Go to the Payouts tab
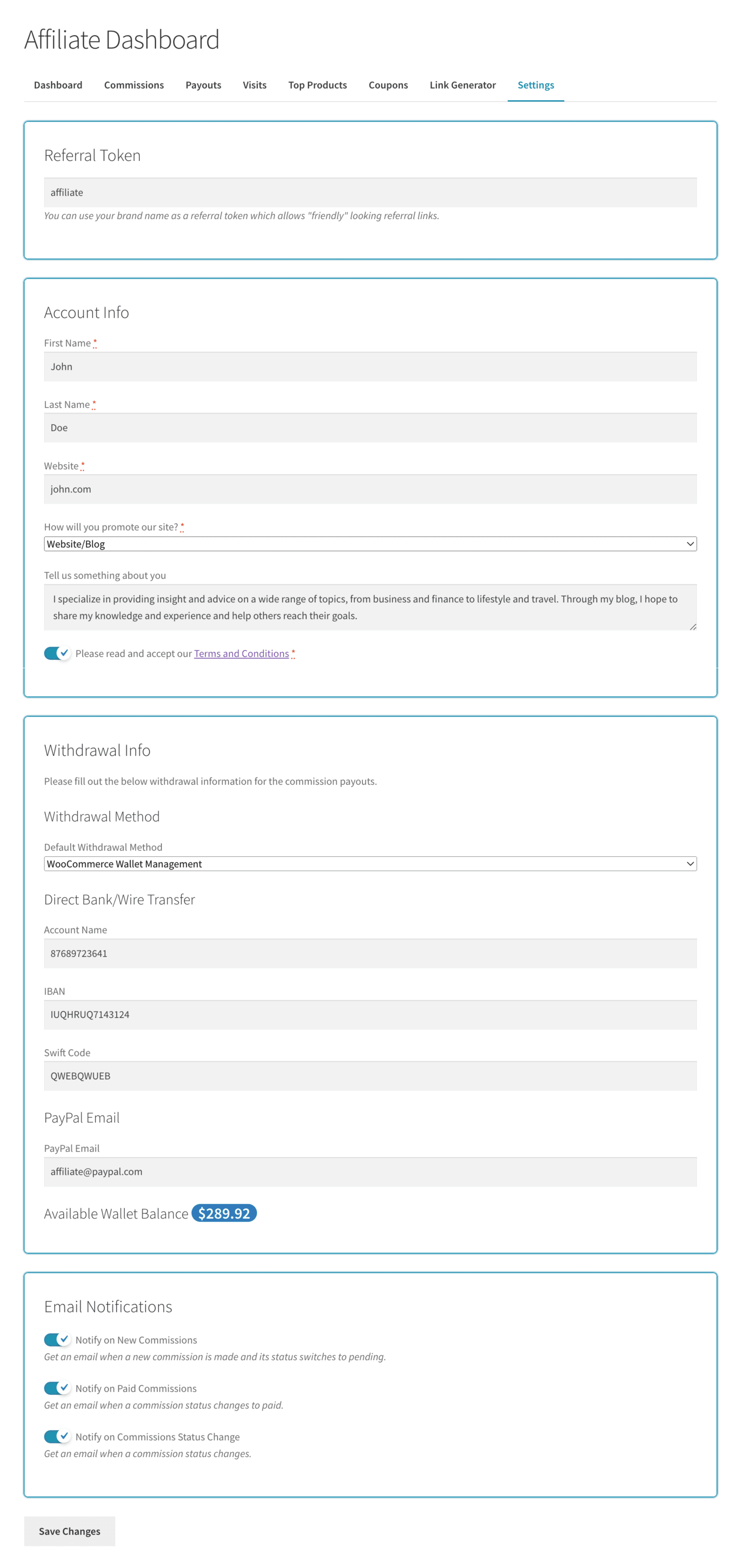 pos(203,85)
